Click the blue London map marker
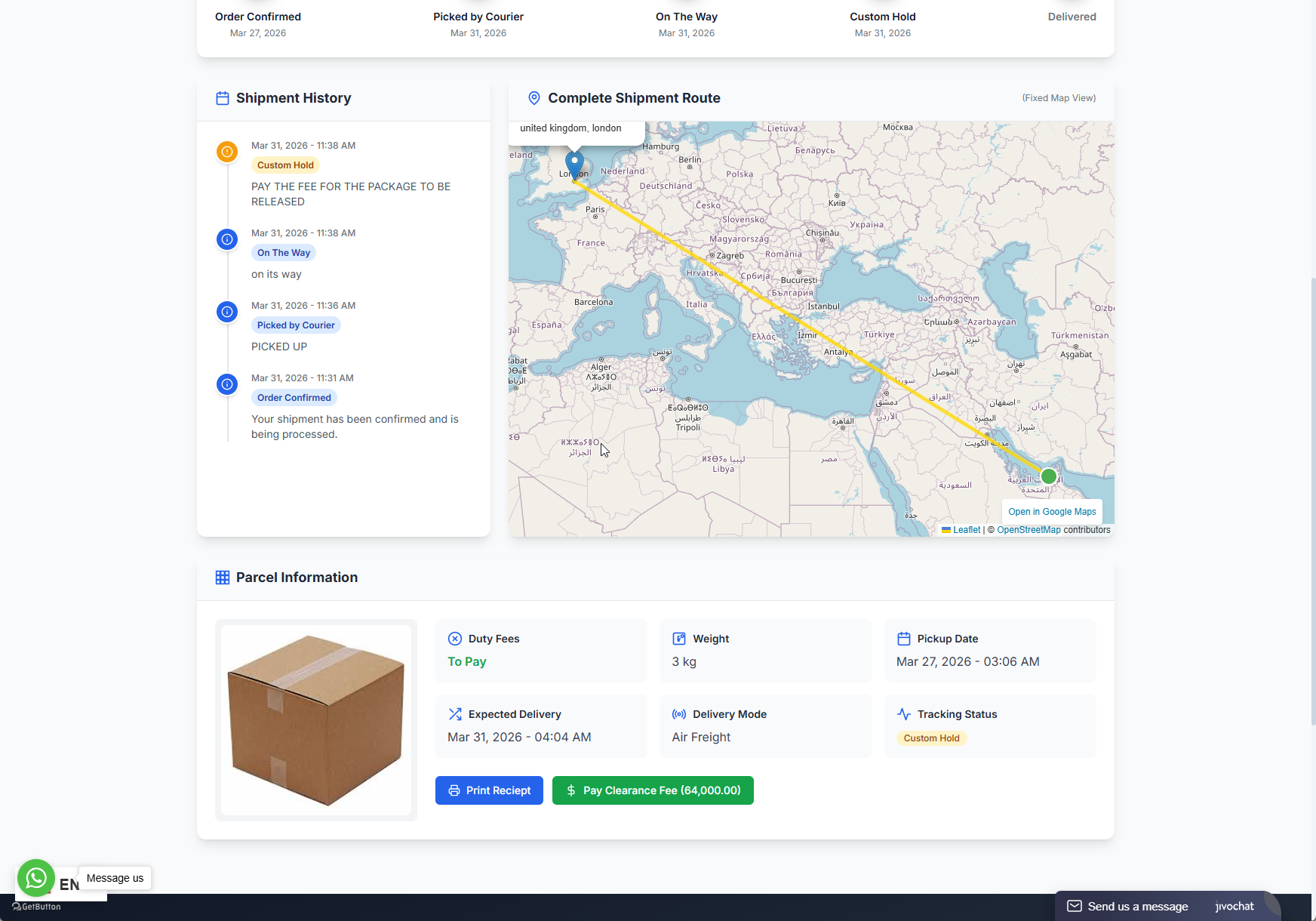The image size is (1316, 921). pyautogui.click(x=574, y=166)
